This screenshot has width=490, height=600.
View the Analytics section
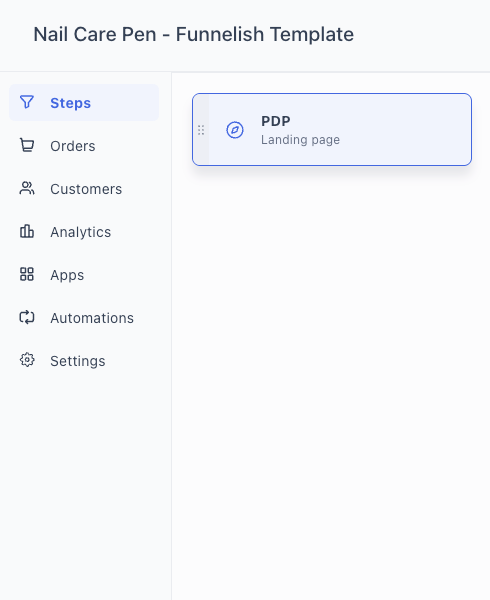click(x=81, y=232)
